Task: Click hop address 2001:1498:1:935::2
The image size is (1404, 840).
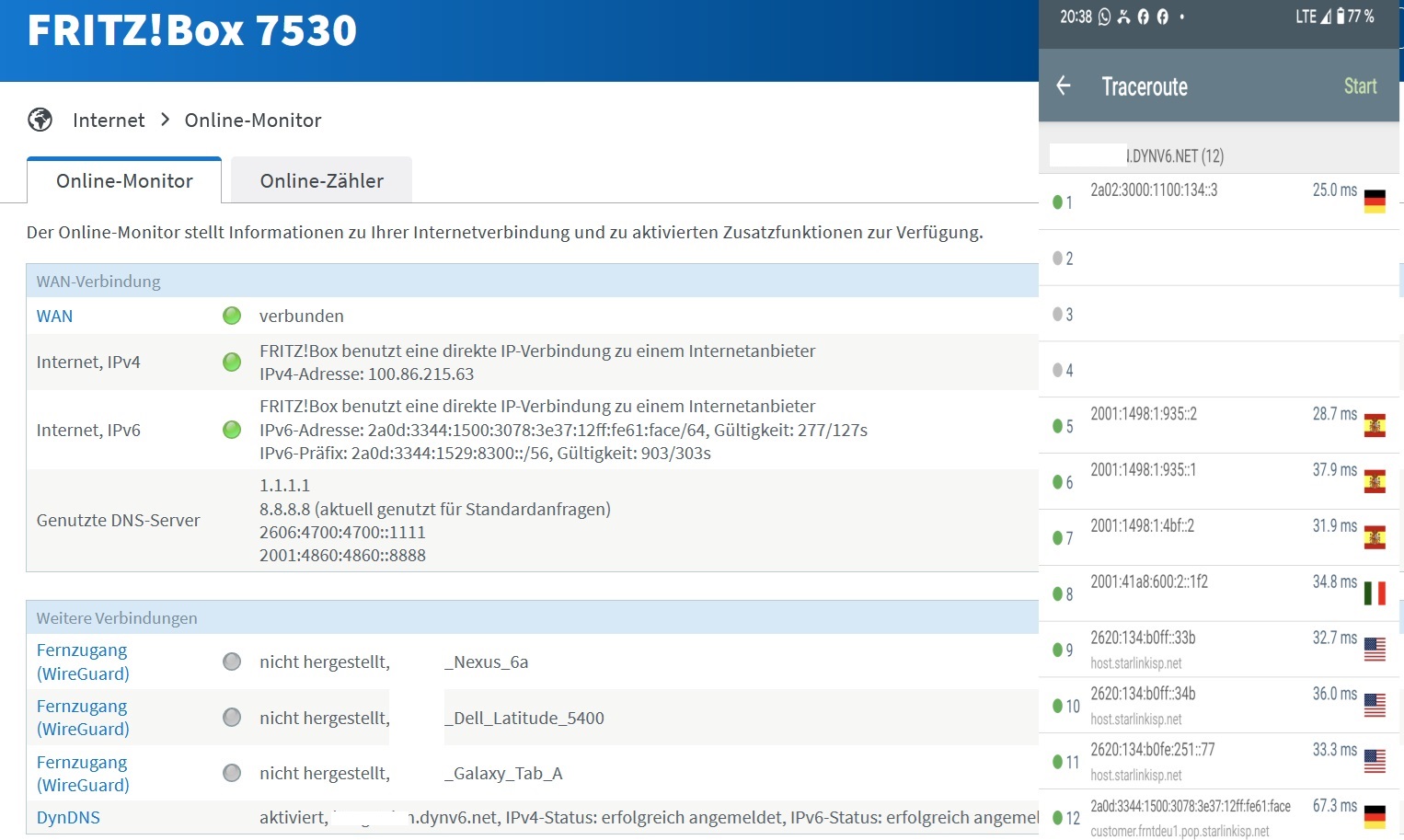Action: tap(1144, 414)
